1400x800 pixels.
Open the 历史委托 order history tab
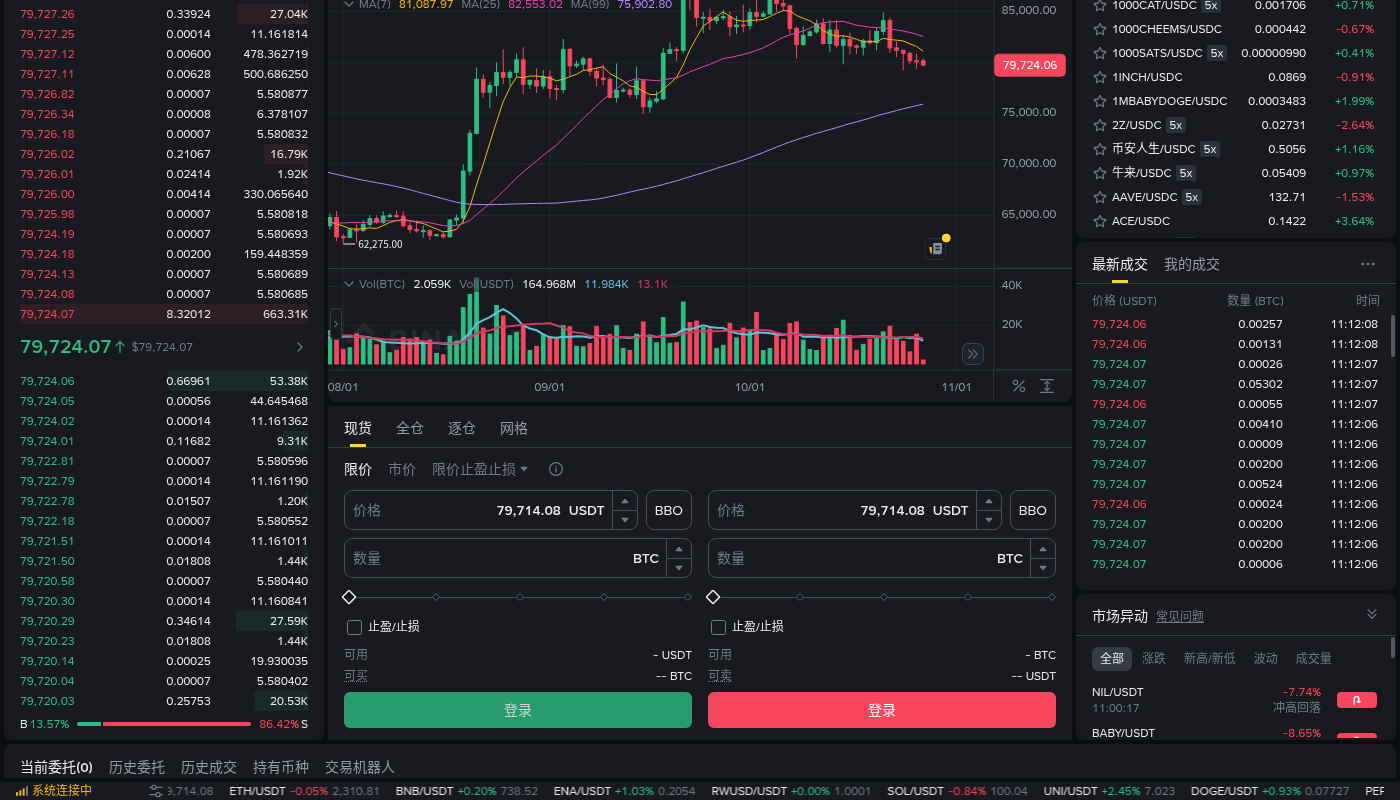(x=137, y=767)
